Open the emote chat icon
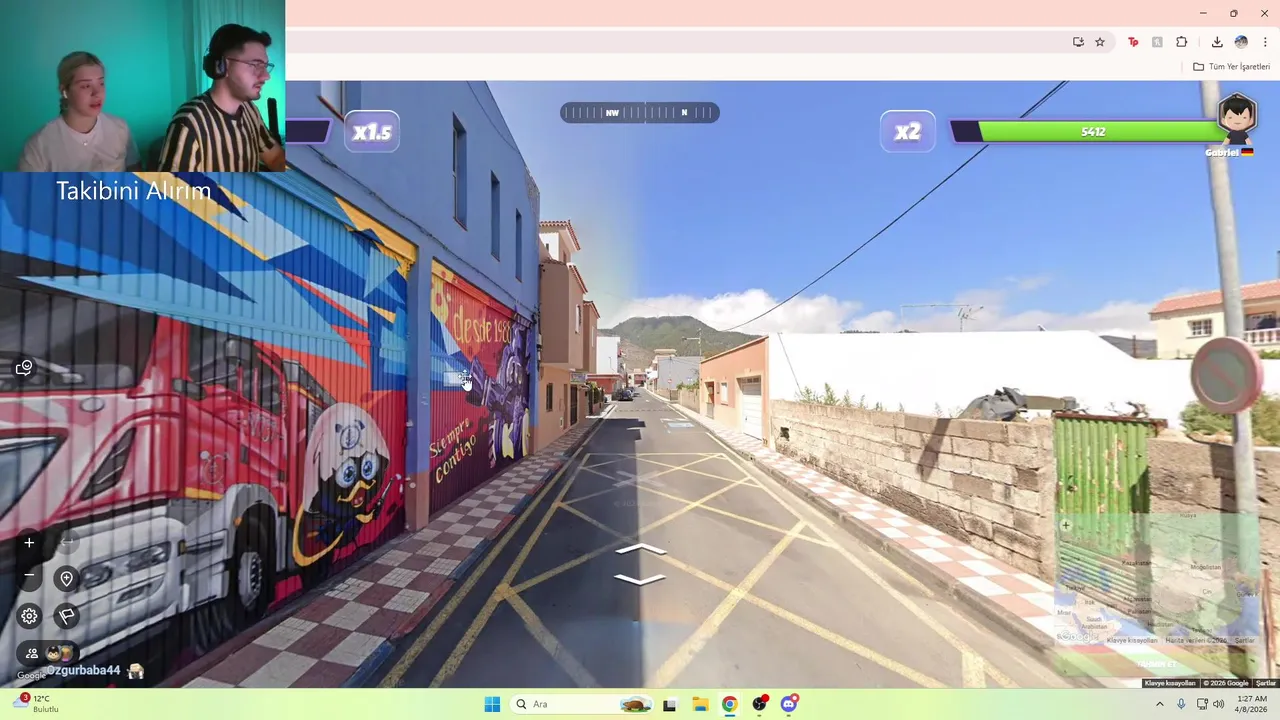Image resolution: width=1280 pixels, height=720 pixels. pyautogui.click(x=25, y=368)
